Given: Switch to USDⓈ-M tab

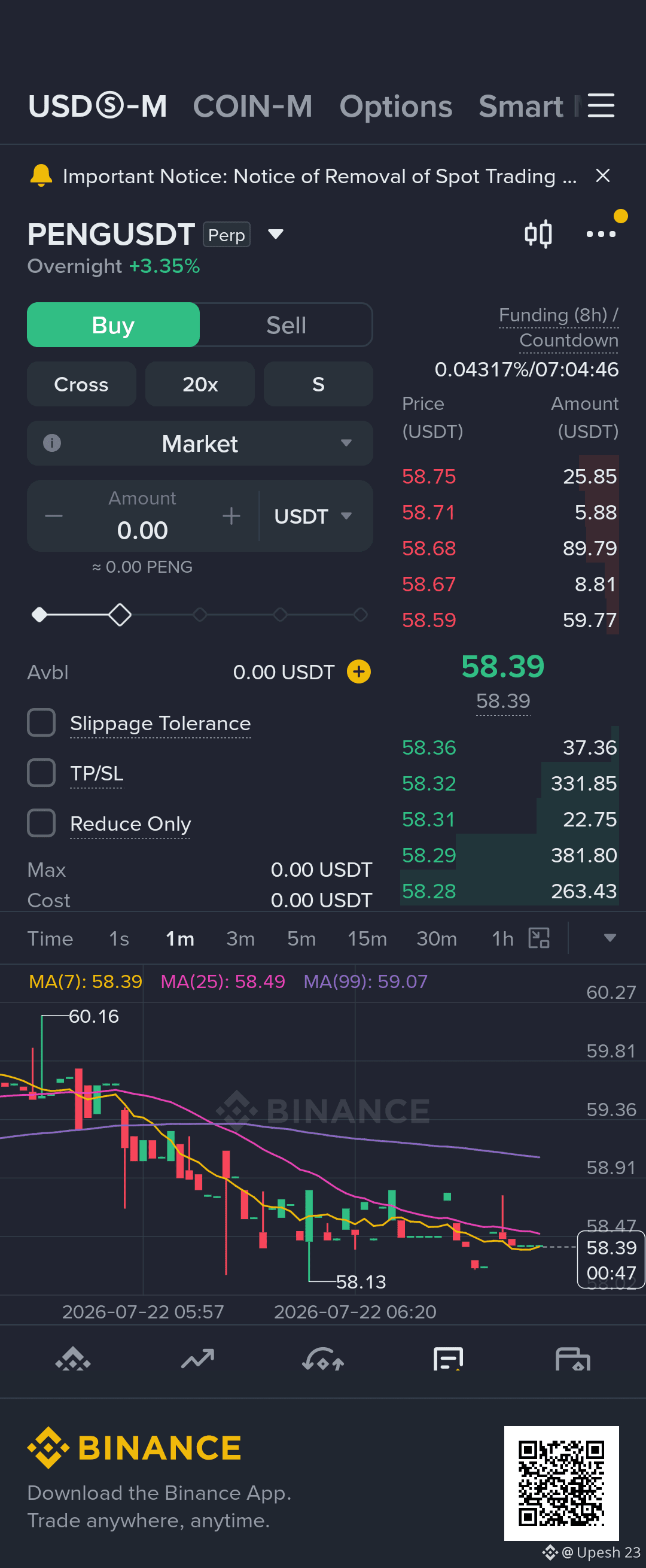Looking at the screenshot, I should pos(98,107).
